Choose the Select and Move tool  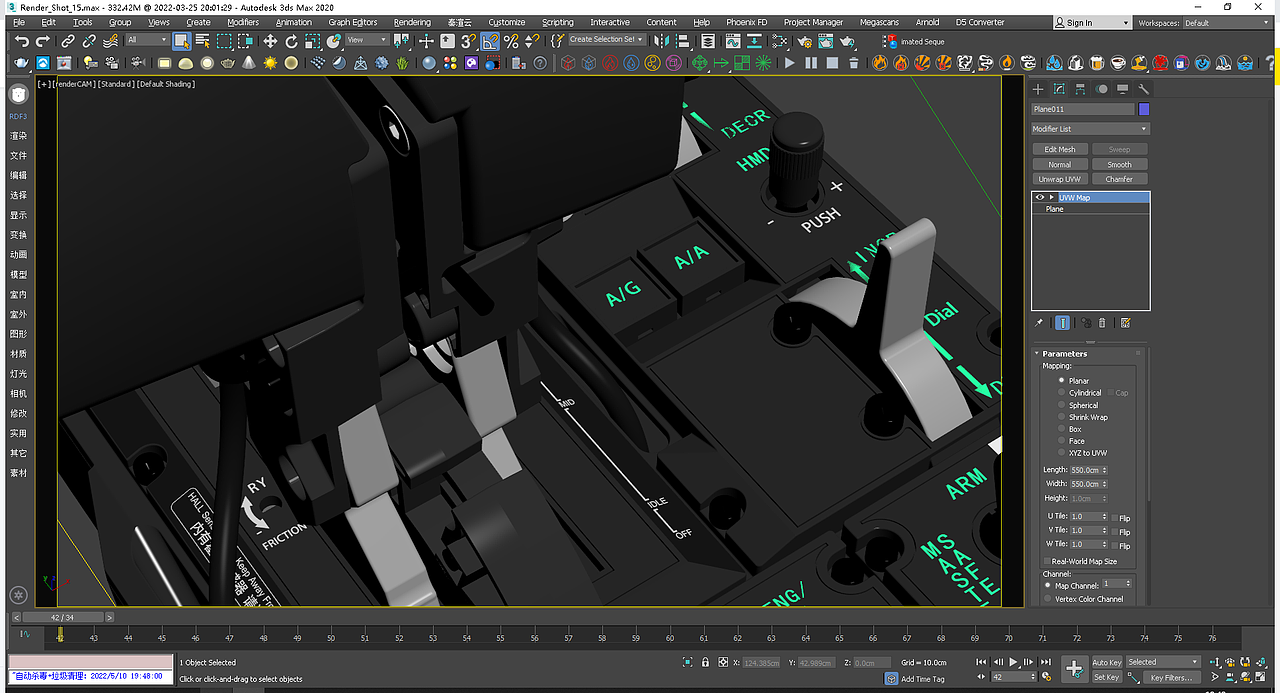(270, 41)
